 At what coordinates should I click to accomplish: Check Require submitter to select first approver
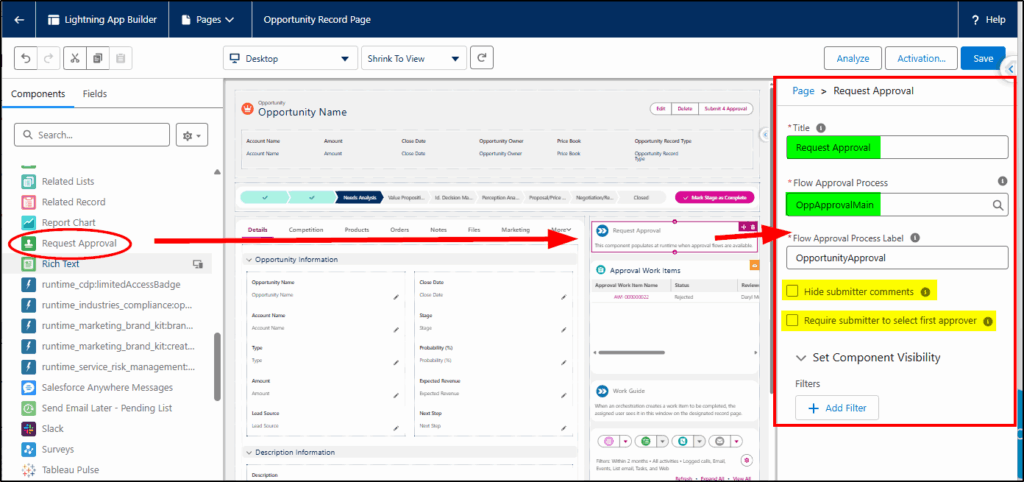(793, 321)
